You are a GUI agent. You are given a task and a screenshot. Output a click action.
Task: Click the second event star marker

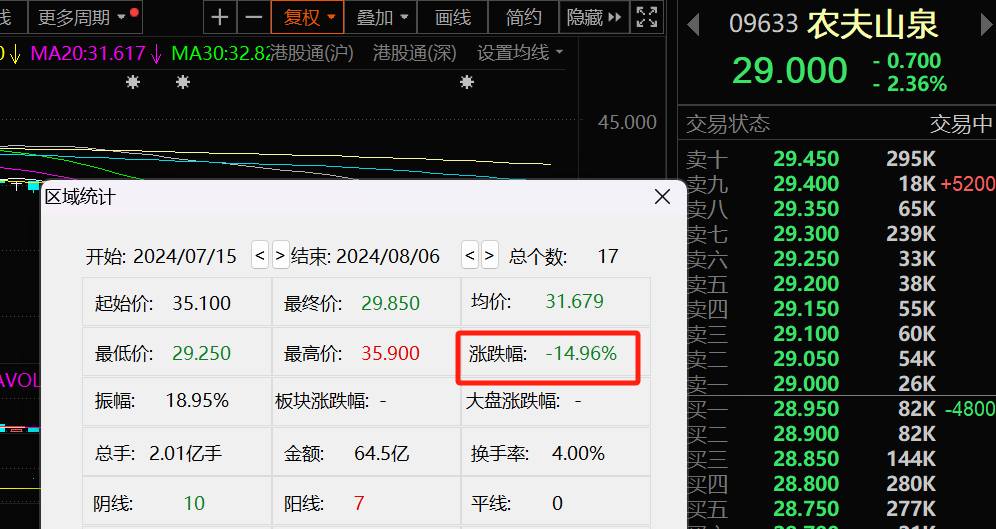click(x=183, y=82)
